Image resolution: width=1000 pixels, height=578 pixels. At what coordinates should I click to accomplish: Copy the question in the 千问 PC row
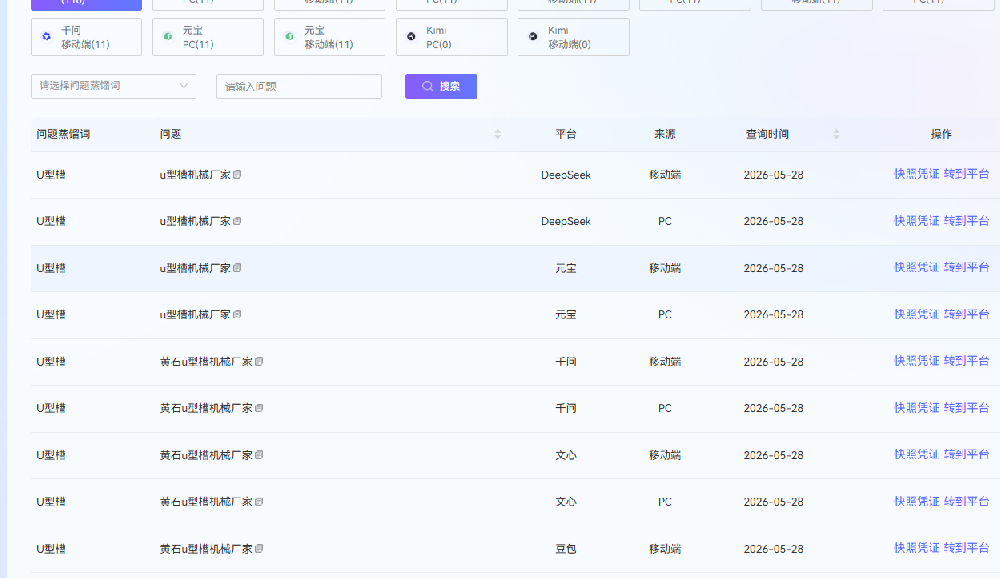(x=259, y=408)
